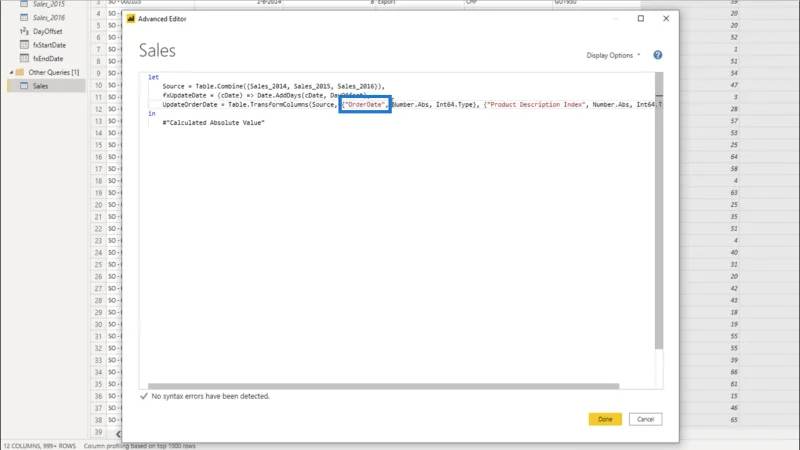The height and width of the screenshot is (450, 800).
Task: Click the scroll-left arrow below the data grid
Action: pyautogui.click(x=118, y=434)
